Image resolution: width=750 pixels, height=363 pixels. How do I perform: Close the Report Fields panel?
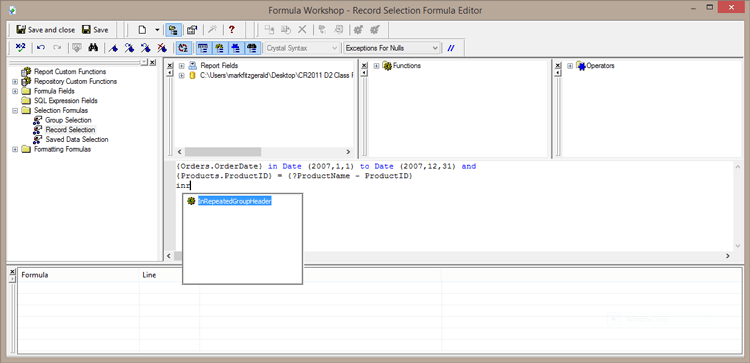tap(169, 66)
